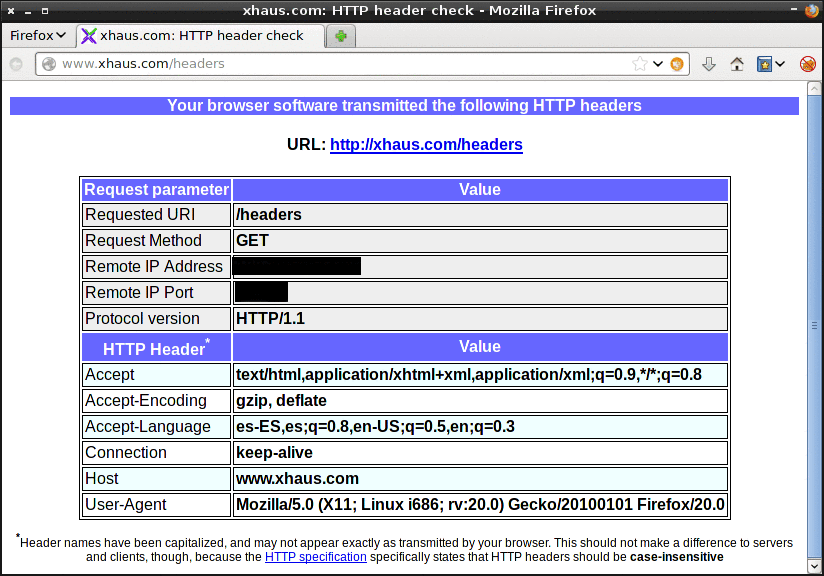The height and width of the screenshot is (576, 824).
Task: Click the User-Agent value cell
Action: (x=480, y=505)
